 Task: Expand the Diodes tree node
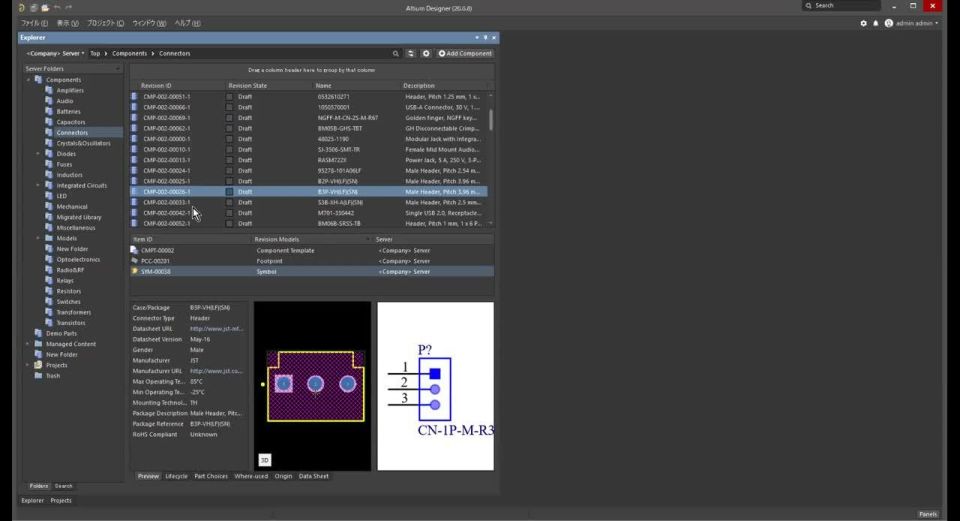[x=38, y=154]
